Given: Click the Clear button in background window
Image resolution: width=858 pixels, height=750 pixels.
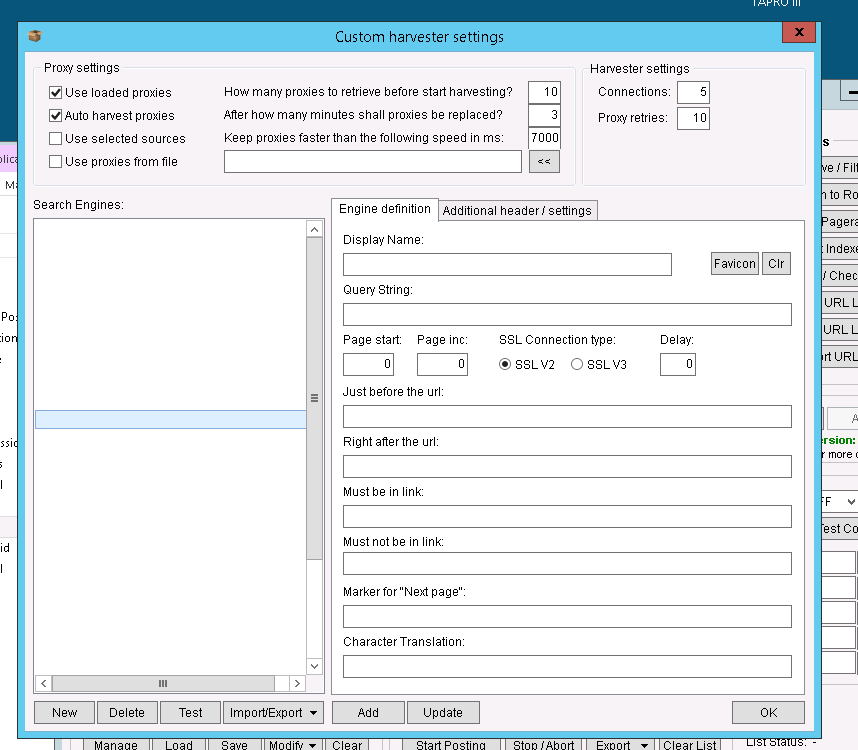Looking at the screenshot, I should pyautogui.click(x=347, y=745).
